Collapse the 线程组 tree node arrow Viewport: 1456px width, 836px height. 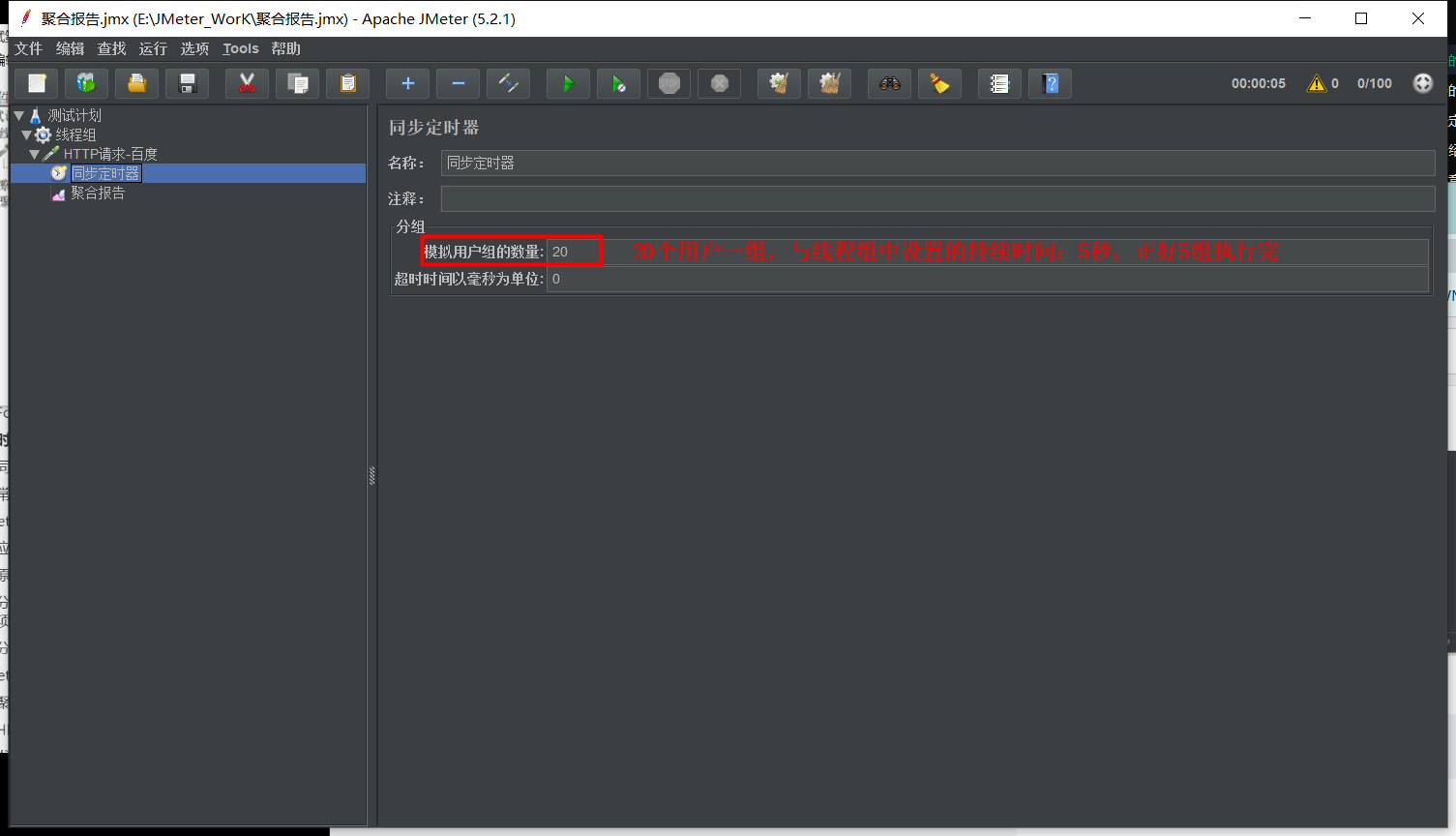[x=26, y=134]
